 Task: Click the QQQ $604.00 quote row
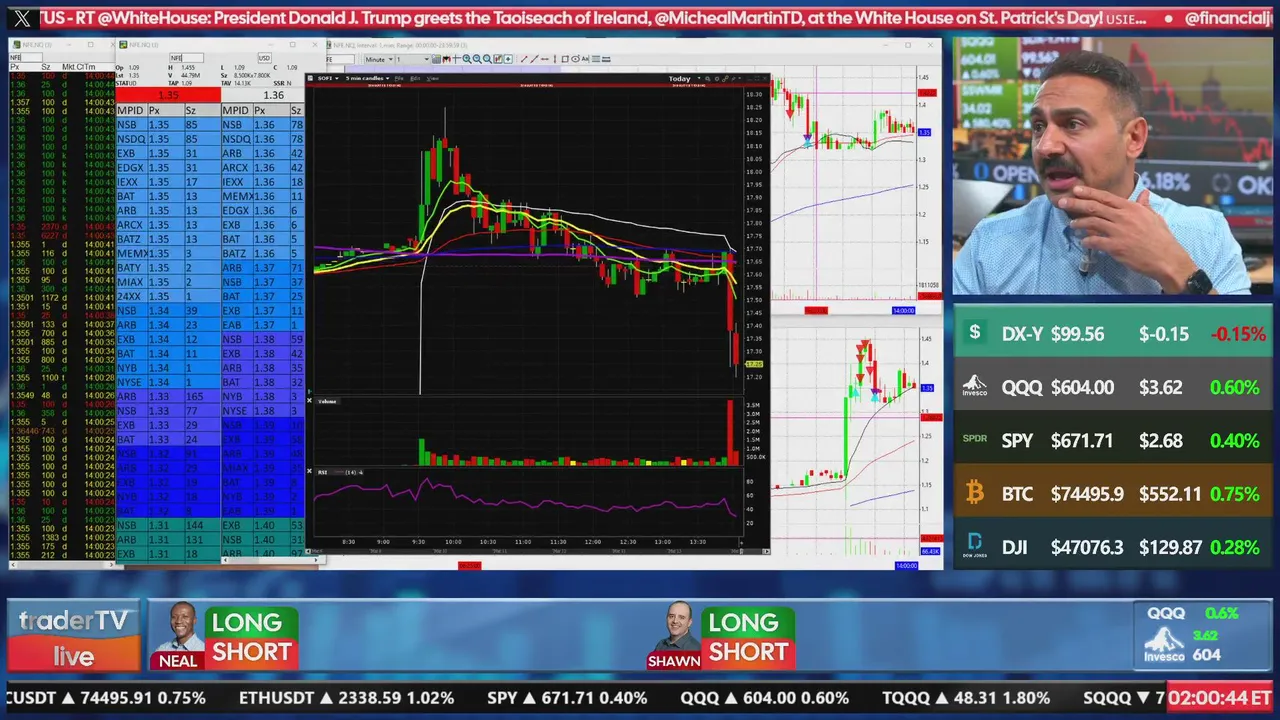[x=1113, y=387]
